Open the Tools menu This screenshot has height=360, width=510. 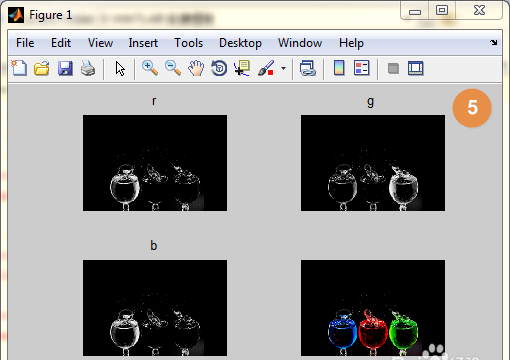(188, 43)
